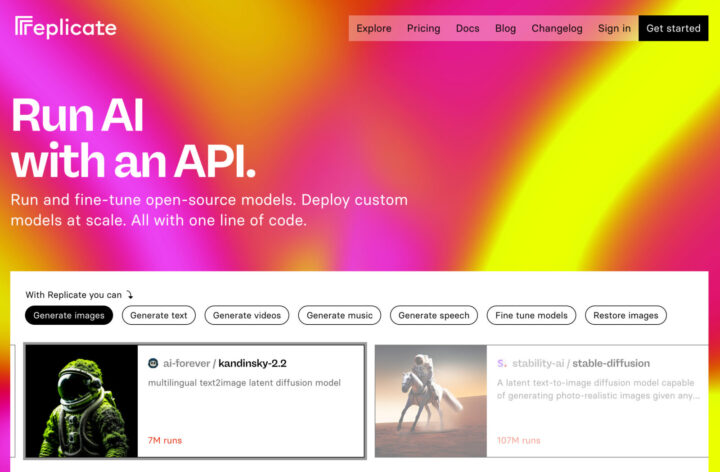Screen dimensions: 720x472
Task: Click the ai-forever avatar icon
Action: click(153, 363)
